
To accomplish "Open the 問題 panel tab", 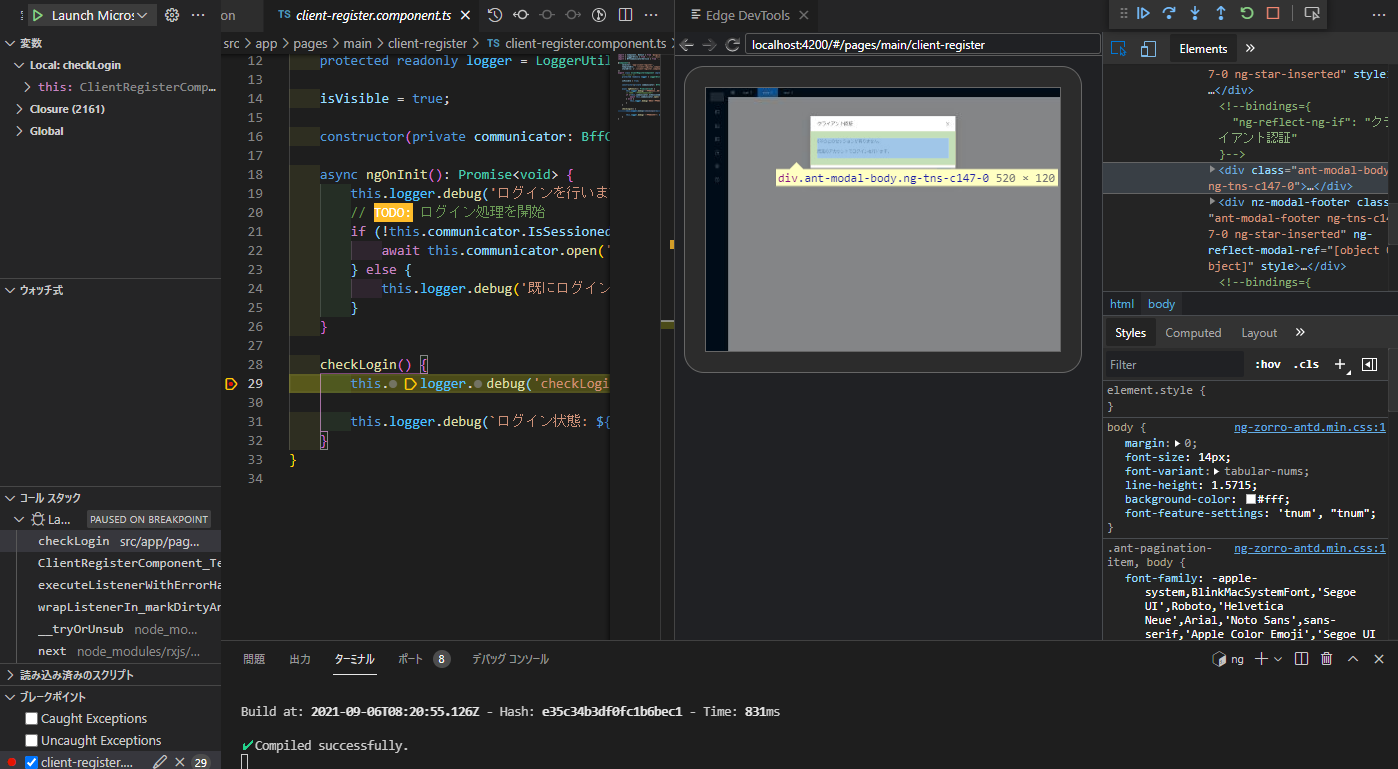I will (x=253, y=658).
